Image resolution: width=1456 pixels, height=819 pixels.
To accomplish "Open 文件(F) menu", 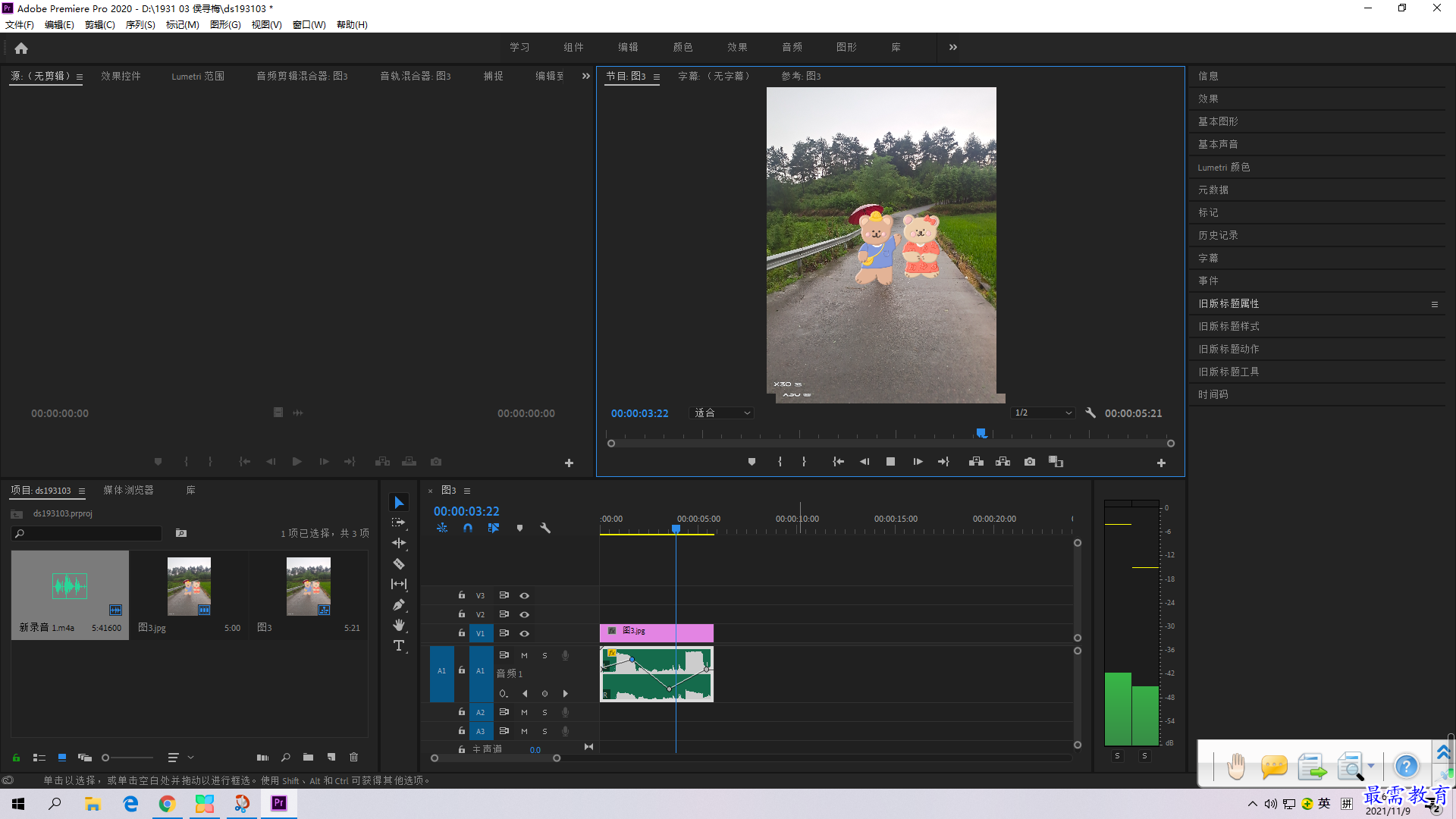I will 20,25.
